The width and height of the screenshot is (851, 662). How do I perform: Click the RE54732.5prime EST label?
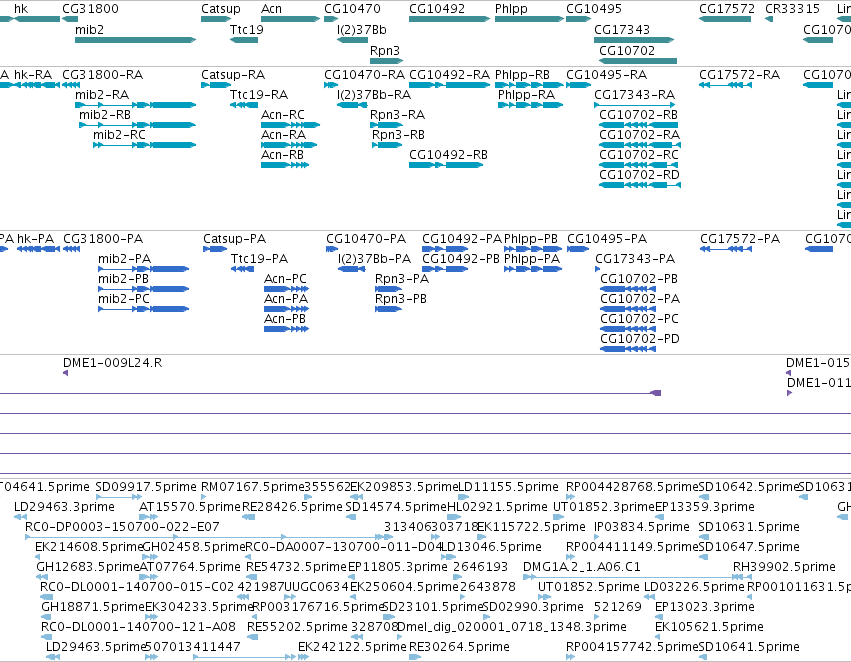(x=296, y=568)
